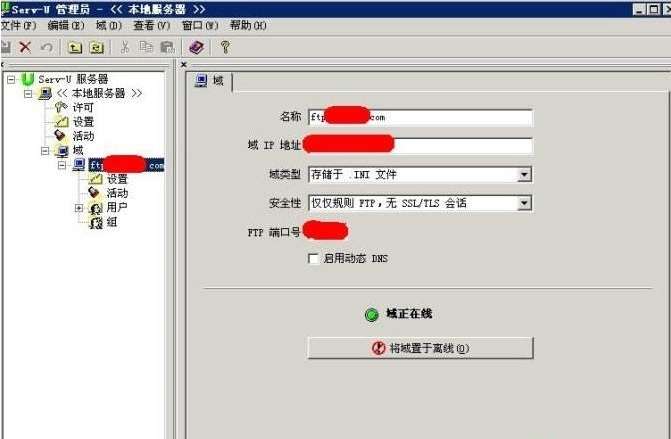This screenshot has height=439, width=671.
Task: Enable the 启用动态 DNS checkbox
Action: pyautogui.click(x=314, y=258)
